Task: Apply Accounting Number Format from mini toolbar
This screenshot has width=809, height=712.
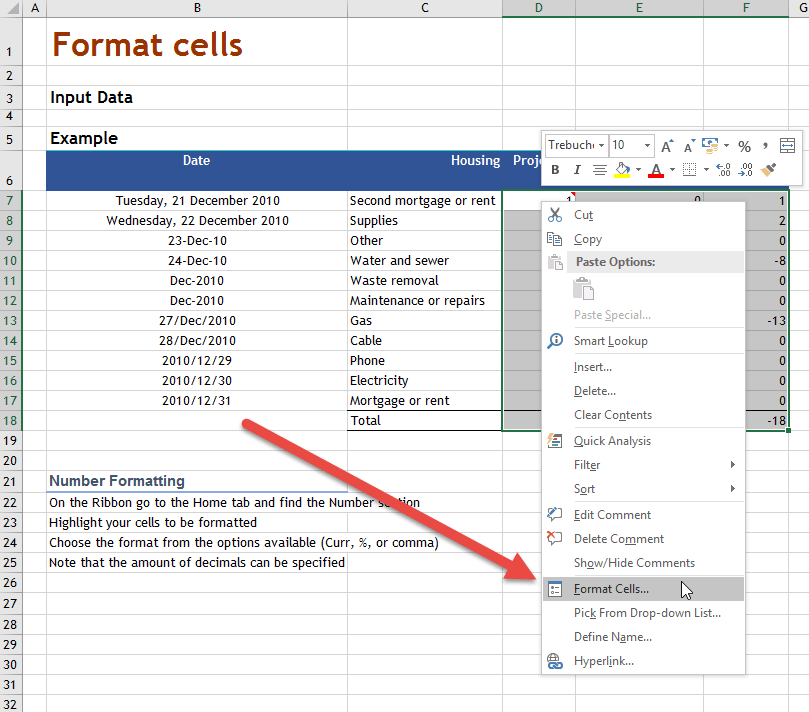Action: click(710, 145)
